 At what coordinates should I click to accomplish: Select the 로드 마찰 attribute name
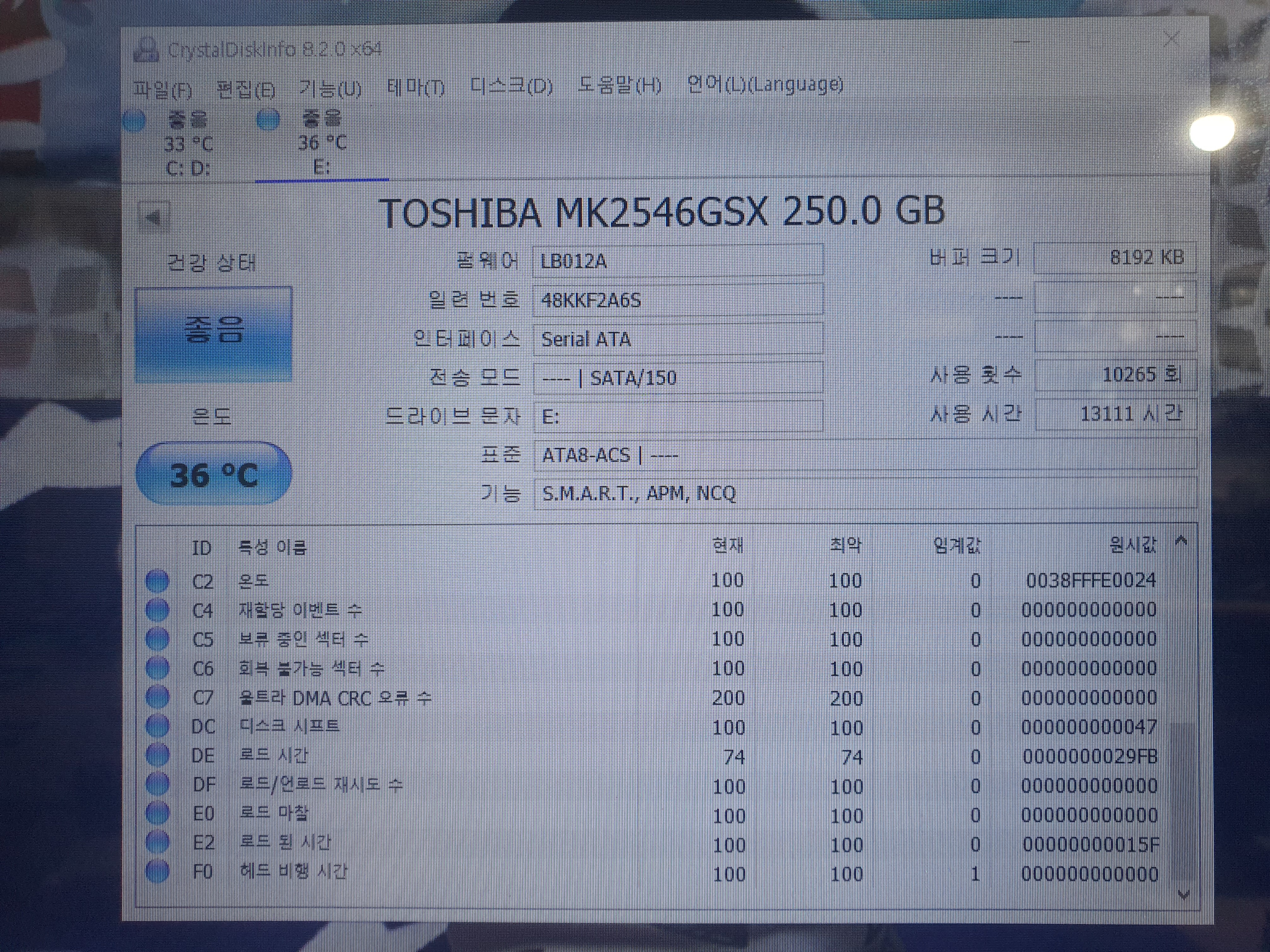[273, 813]
